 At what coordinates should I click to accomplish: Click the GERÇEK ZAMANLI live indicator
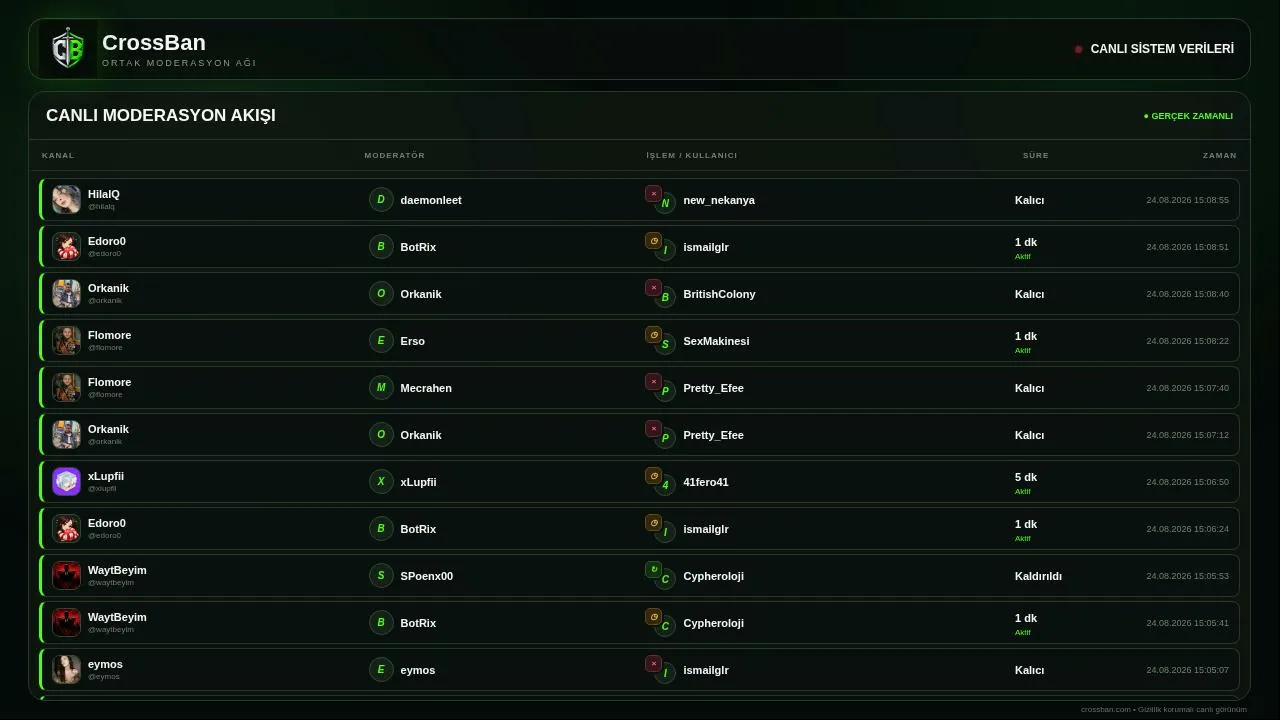(1188, 116)
